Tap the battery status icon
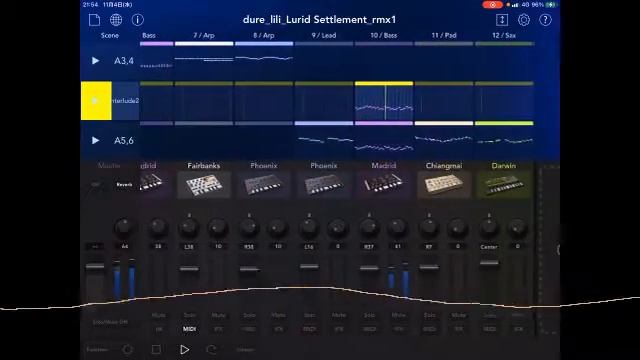The height and width of the screenshot is (360, 640). click(x=551, y=5)
